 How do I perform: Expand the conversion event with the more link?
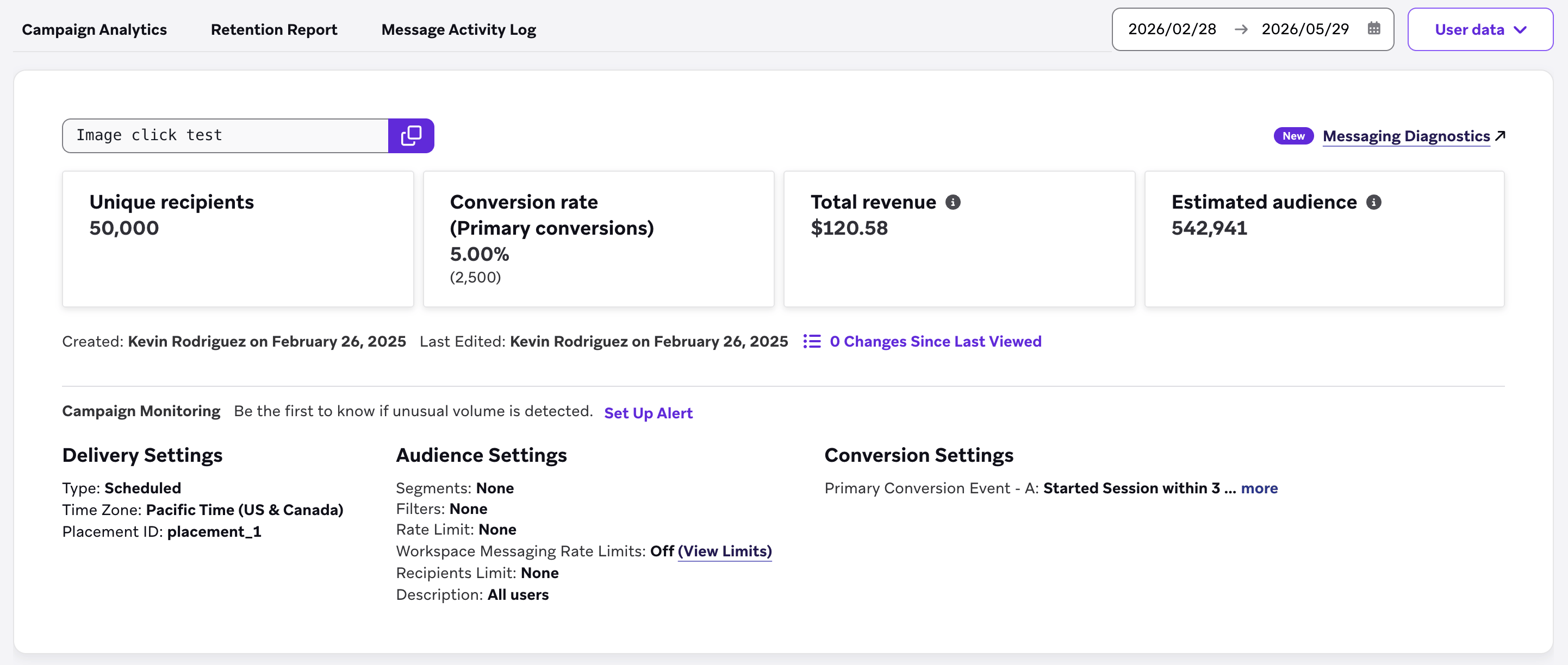(1259, 488)
